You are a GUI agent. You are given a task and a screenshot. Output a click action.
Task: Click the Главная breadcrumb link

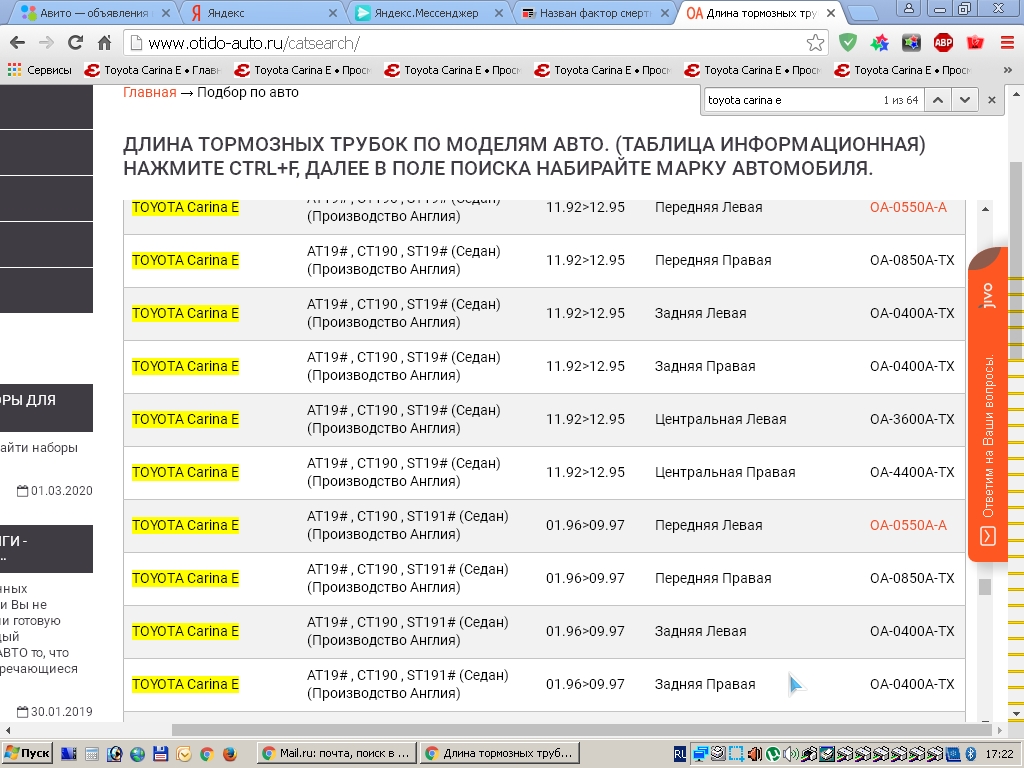[x=149, y=92]
